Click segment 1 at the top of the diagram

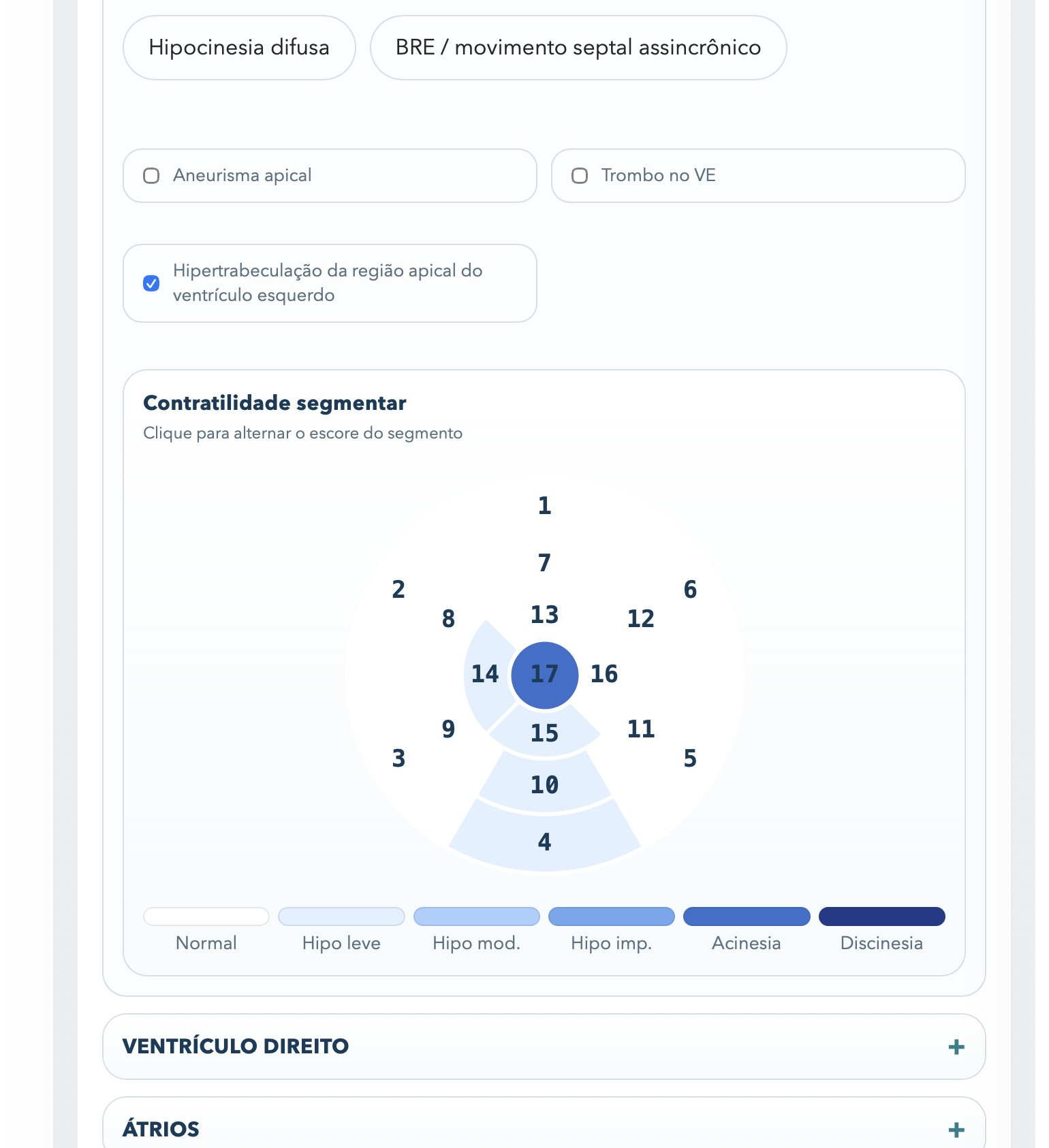point(544,506)
